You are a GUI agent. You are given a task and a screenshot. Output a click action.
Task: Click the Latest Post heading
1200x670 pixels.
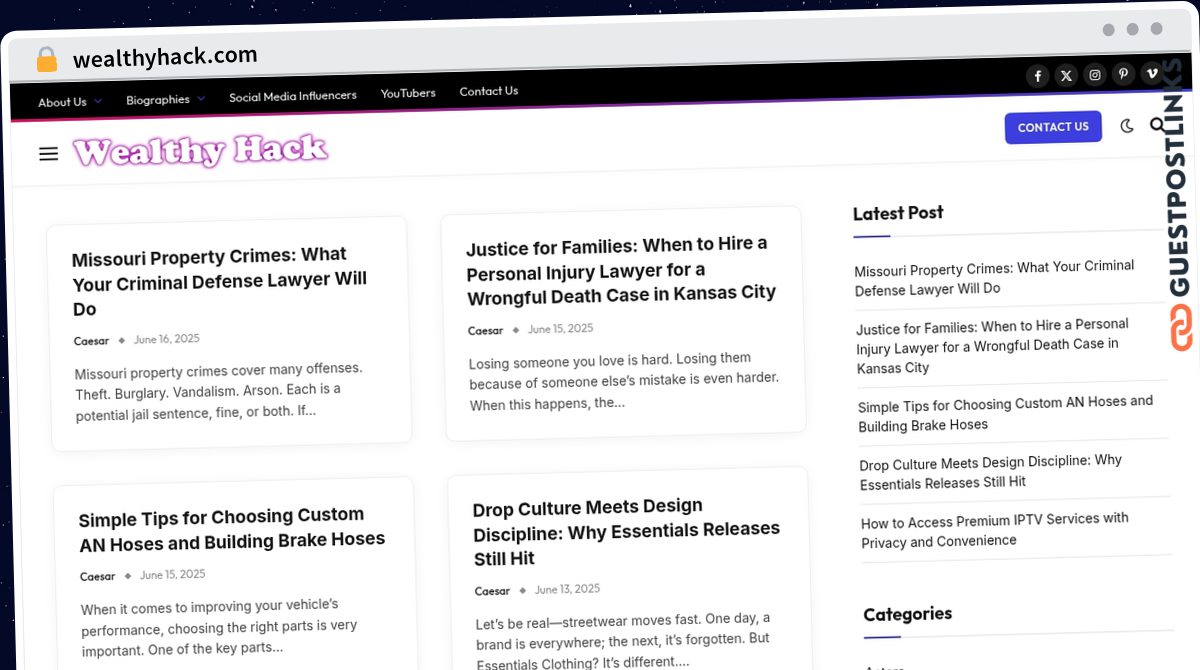coord(898,213)
